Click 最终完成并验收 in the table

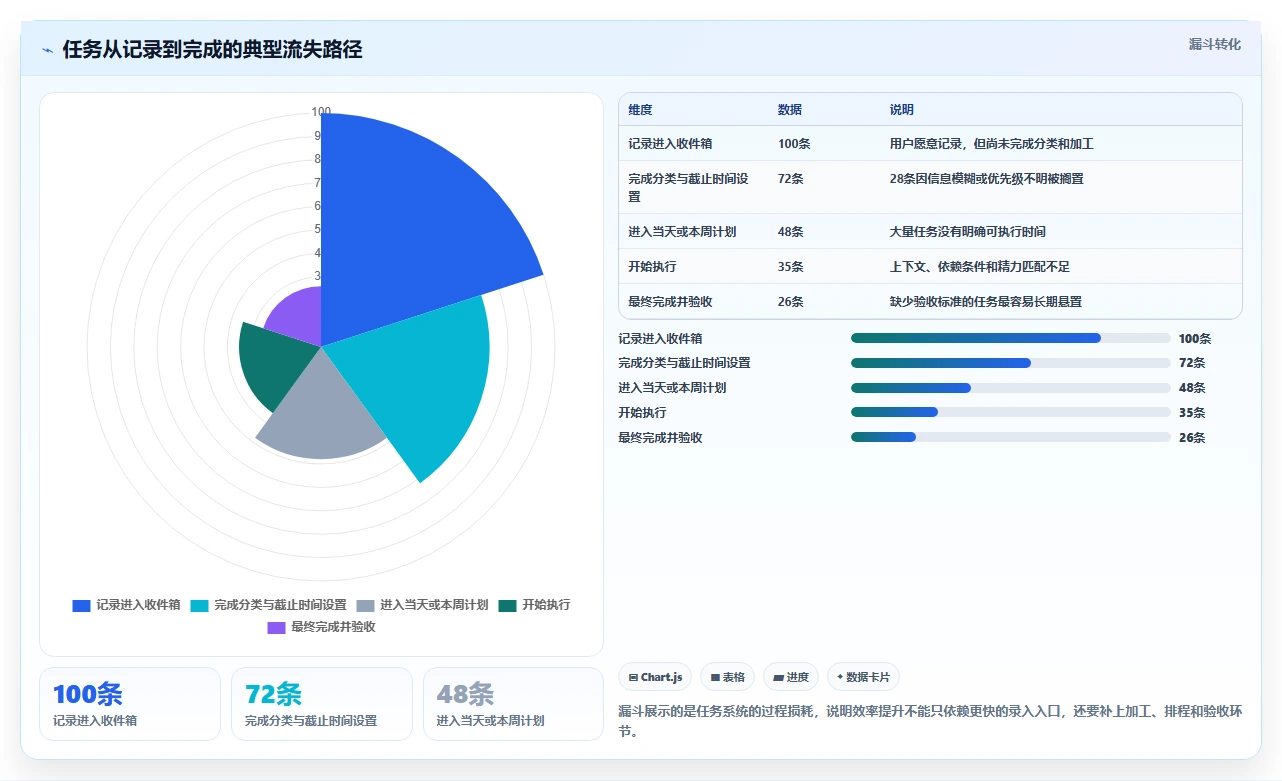coord(671,302)
